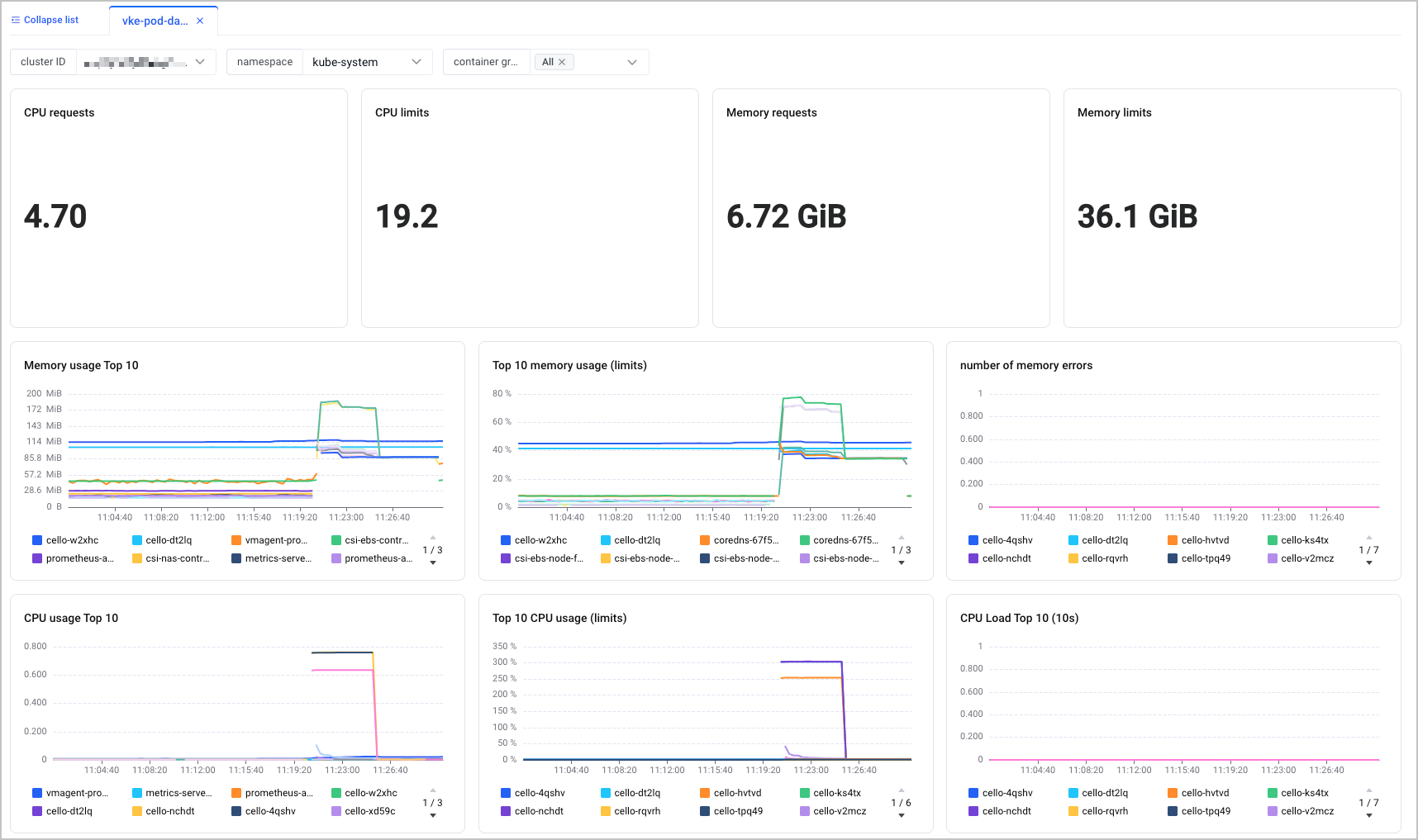Click the Collapse list icon
The height and width of the screenshot is (840, 1418).
(16, 20)
